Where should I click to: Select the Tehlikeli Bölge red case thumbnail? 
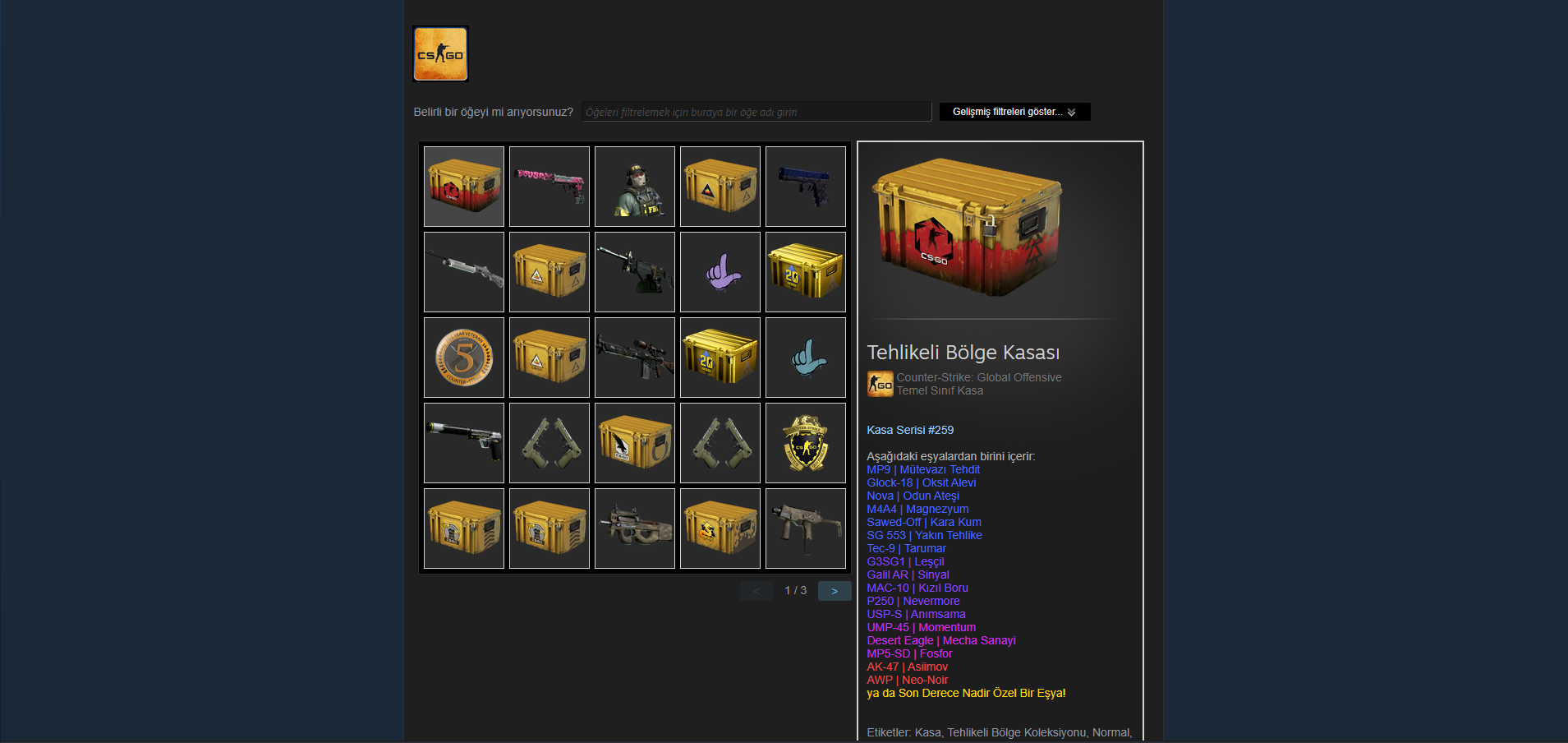point(464,187)
